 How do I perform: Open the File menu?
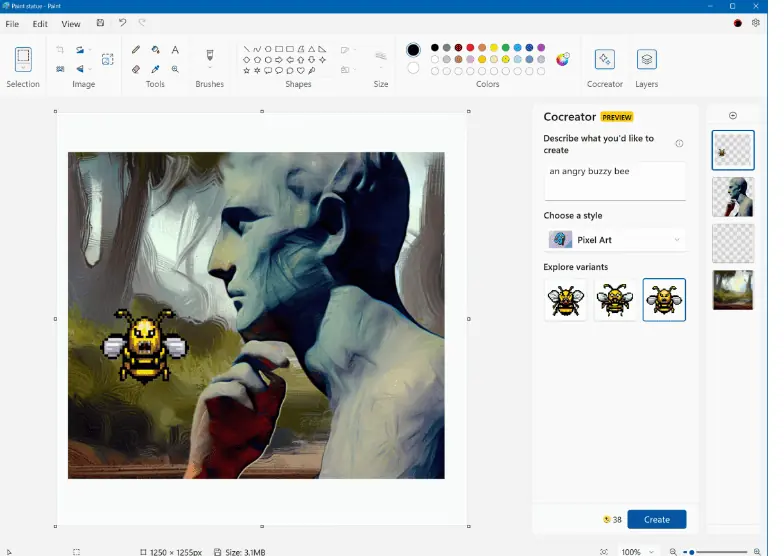(12, 24)
